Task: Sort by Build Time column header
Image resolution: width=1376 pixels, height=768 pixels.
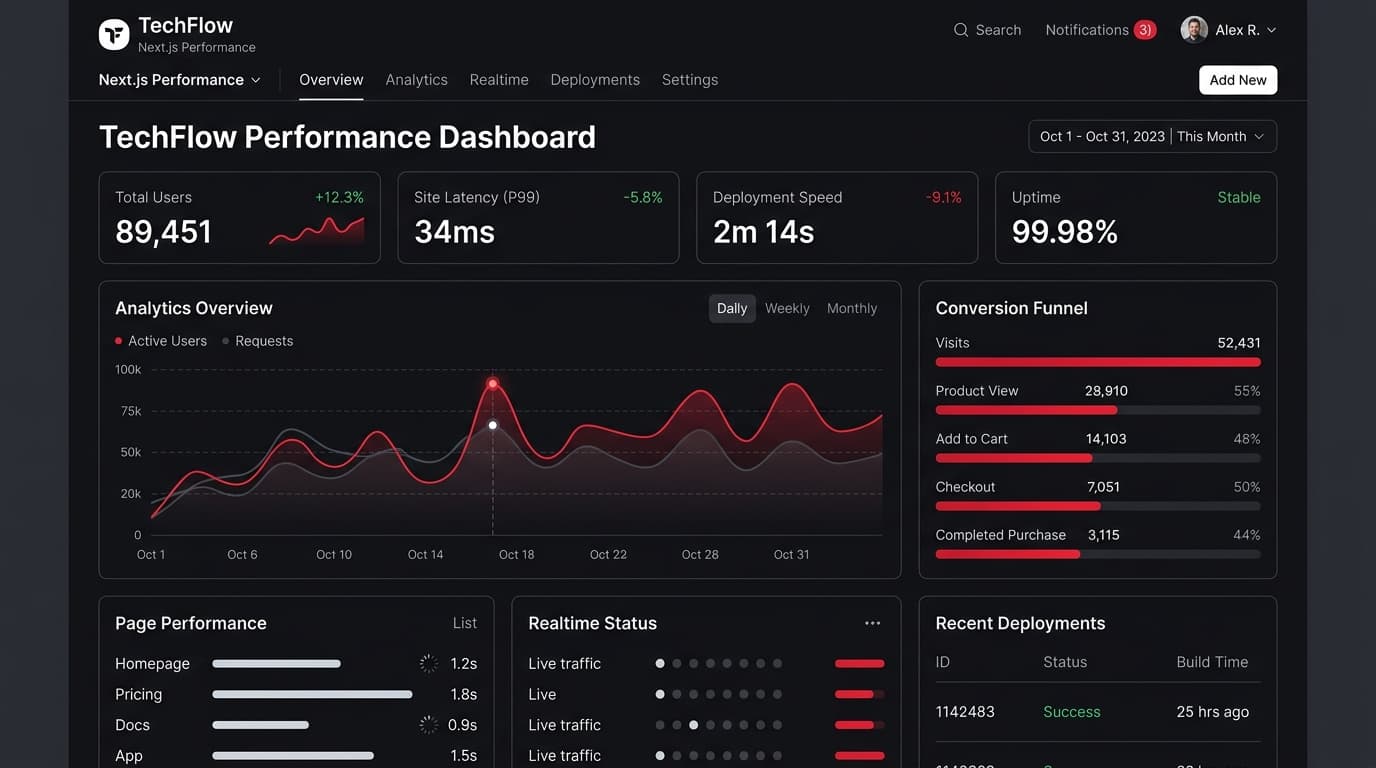Action: 1212,662
